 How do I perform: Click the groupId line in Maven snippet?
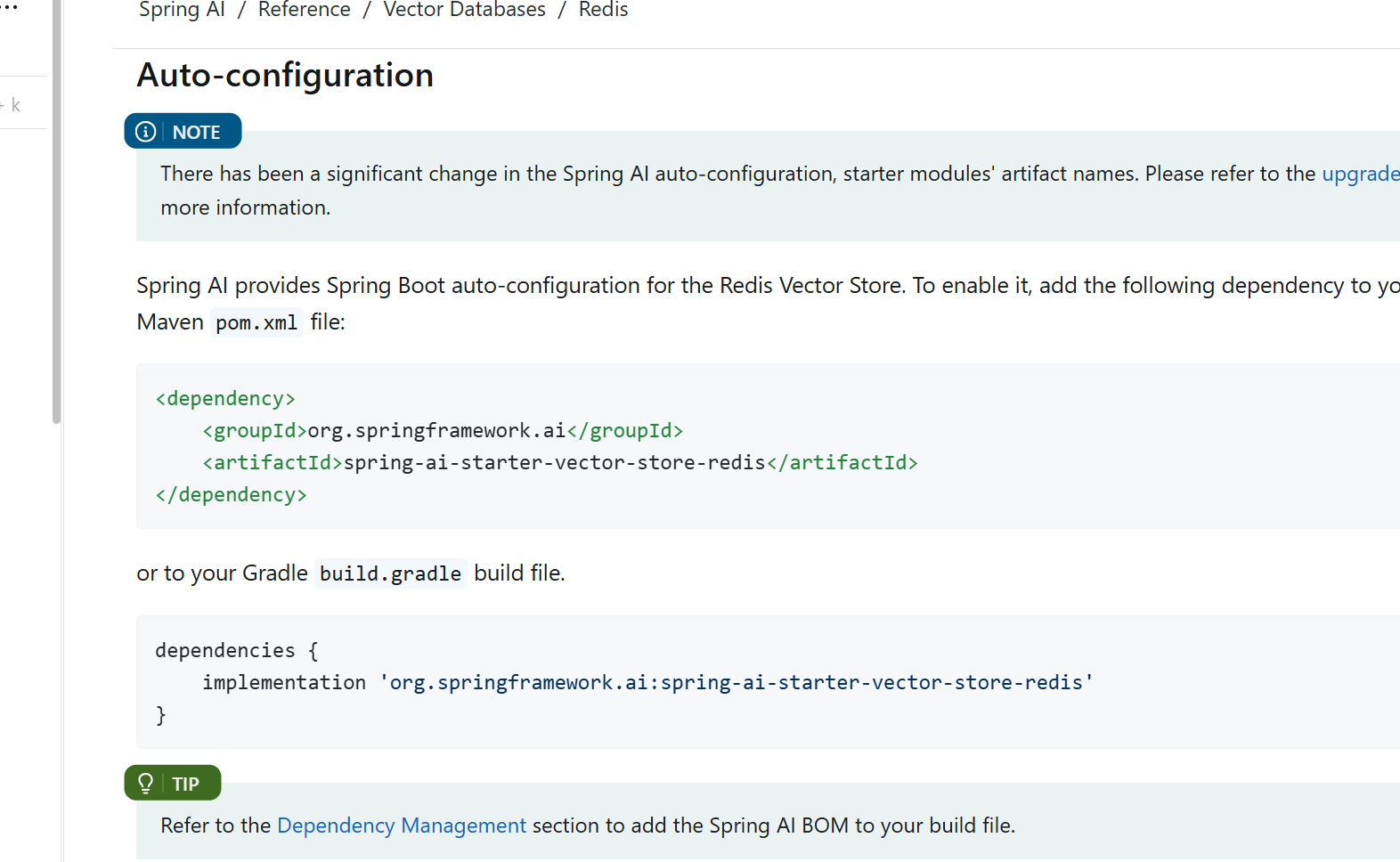(443, 431)
